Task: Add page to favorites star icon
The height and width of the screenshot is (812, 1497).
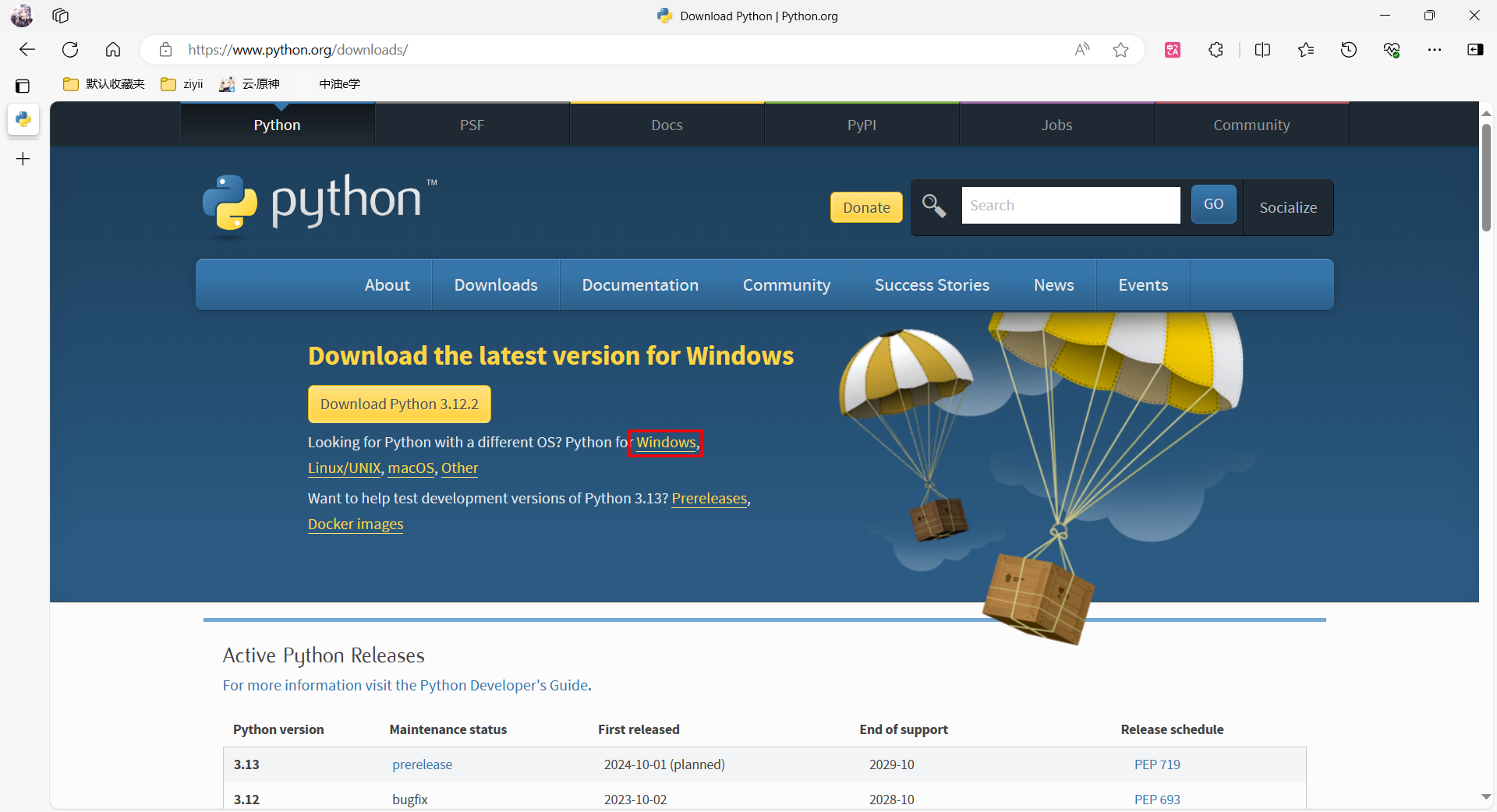Action: 1120,50
